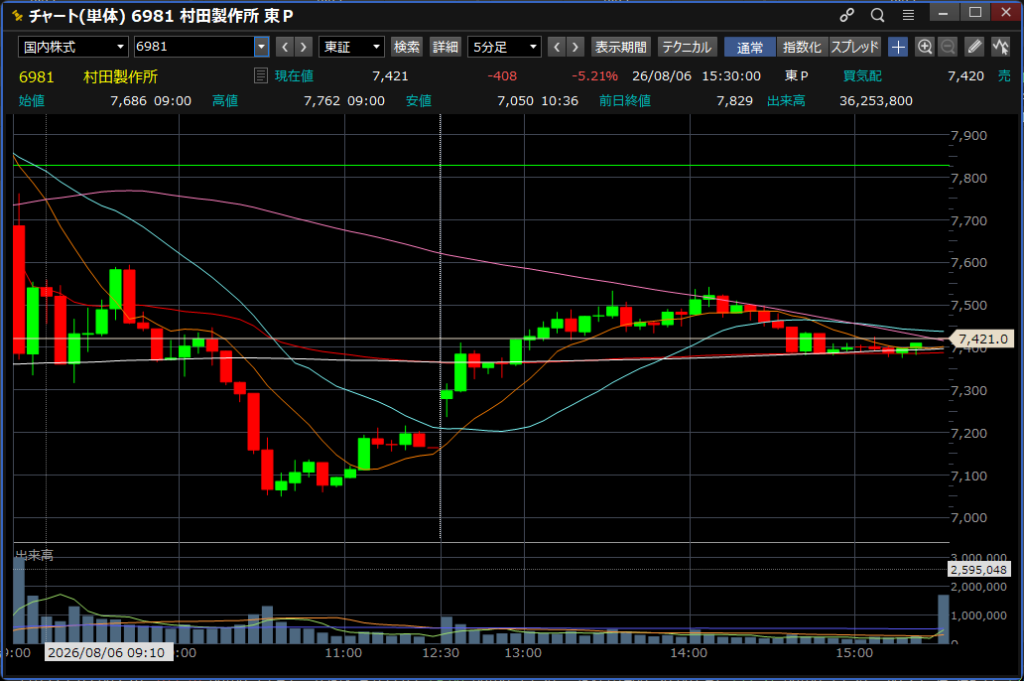Click the -5.21% change value
The width and height of the screenshot is (1024, 681).
click(x=594, y=76)
